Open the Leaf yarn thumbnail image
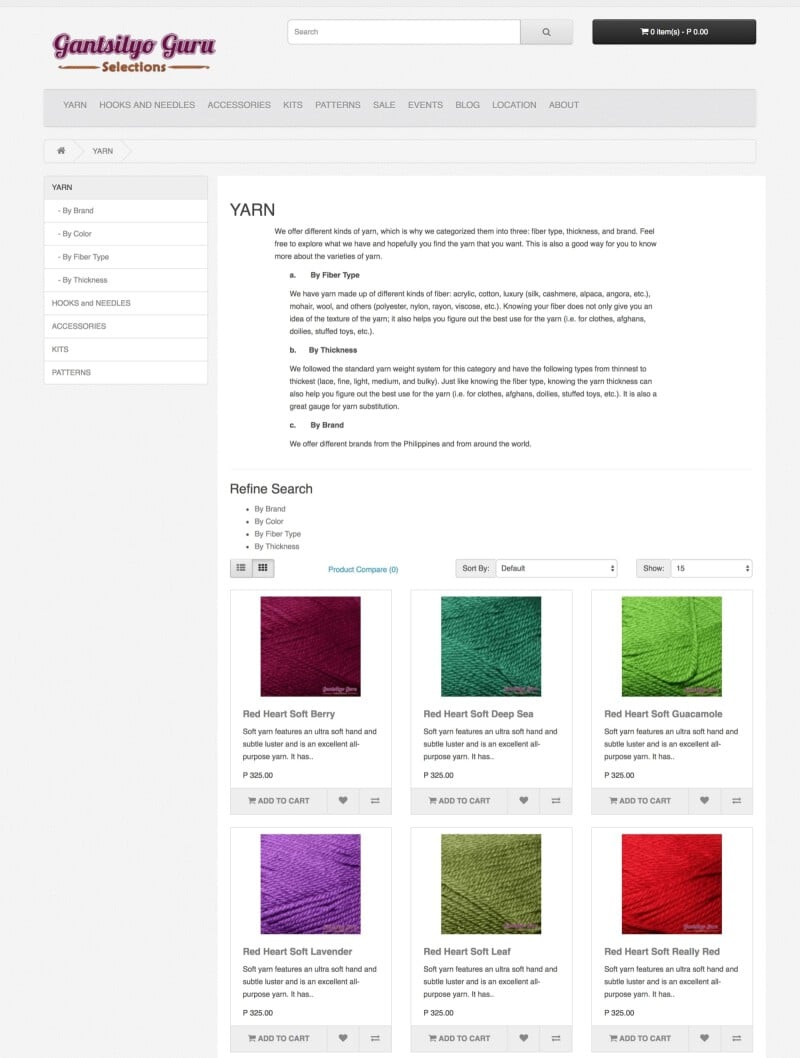Image resolution: width=800 pixels, height=1058 pixels. pos(491,884)
